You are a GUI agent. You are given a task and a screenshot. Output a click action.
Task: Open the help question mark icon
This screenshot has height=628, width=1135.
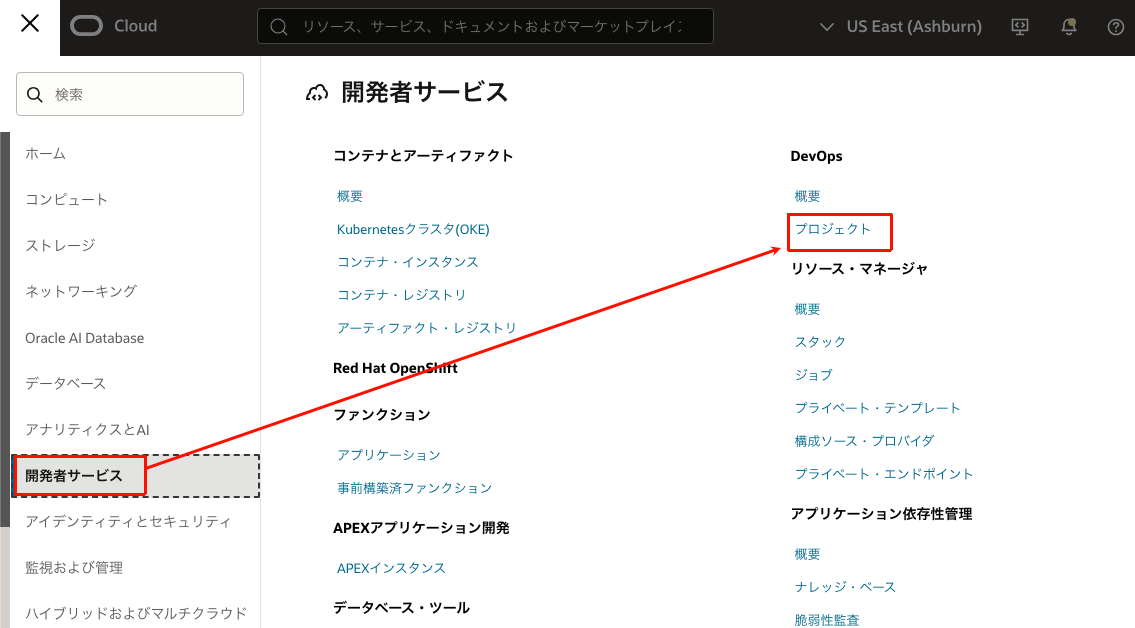tap(1115, 27)
